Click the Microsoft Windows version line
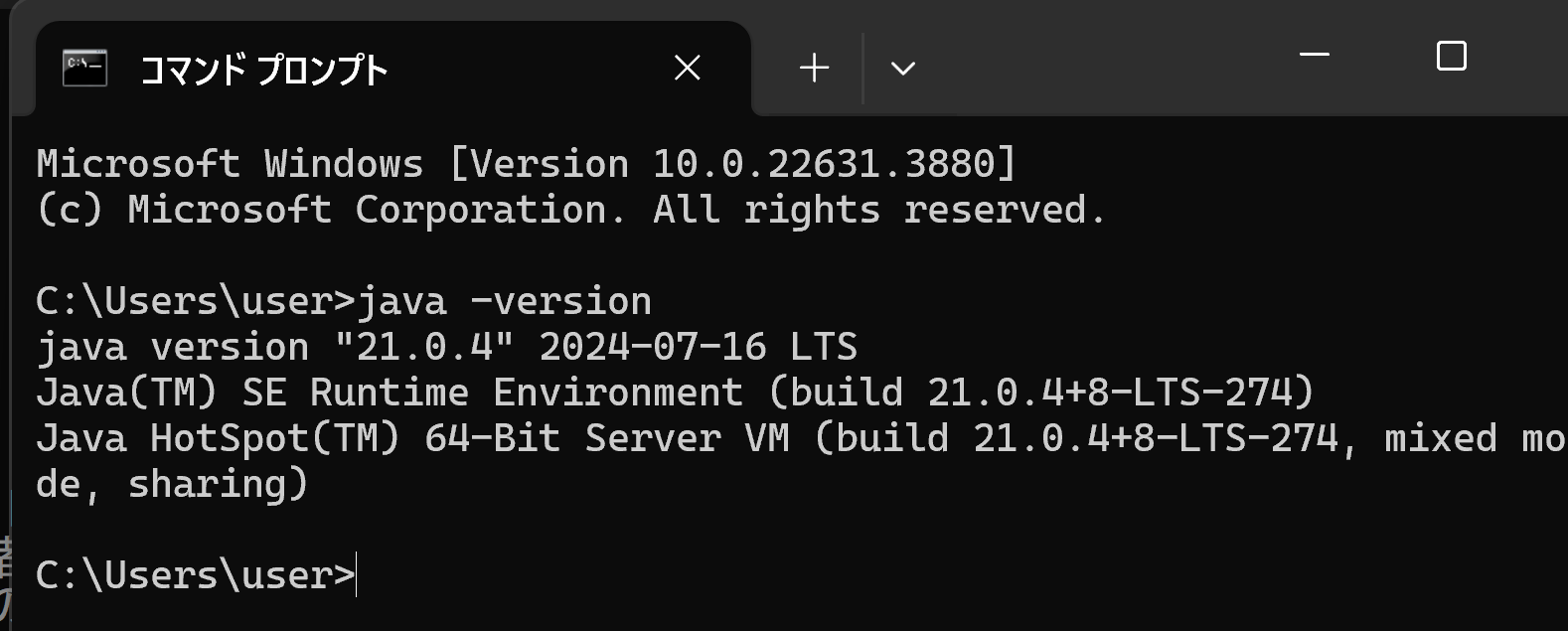The height and width of the screenshot is (631, 1568). [x=527, y=164]
